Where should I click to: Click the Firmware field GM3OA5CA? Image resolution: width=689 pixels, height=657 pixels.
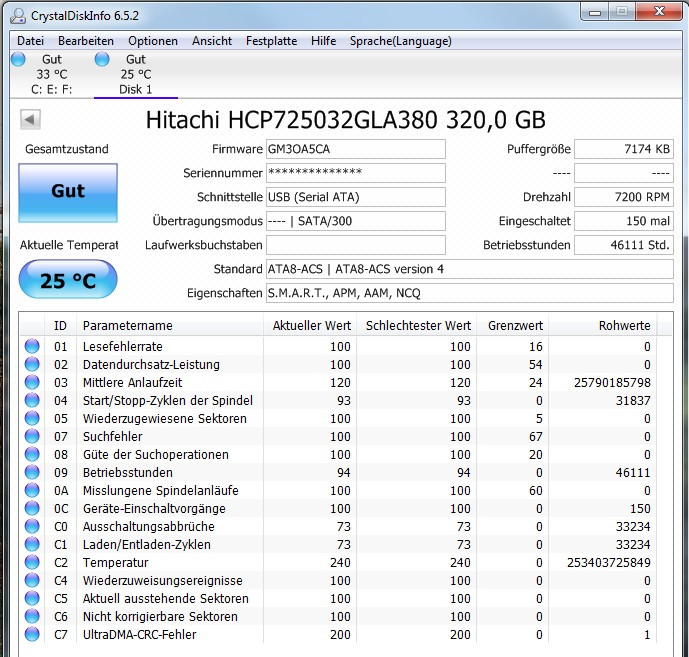[x=356, y=149]
